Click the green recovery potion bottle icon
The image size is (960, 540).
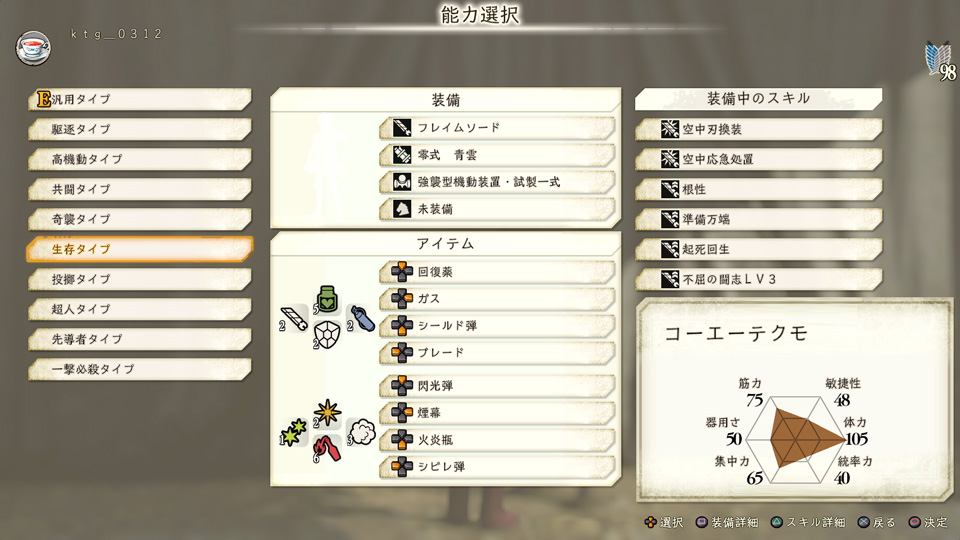328,299
